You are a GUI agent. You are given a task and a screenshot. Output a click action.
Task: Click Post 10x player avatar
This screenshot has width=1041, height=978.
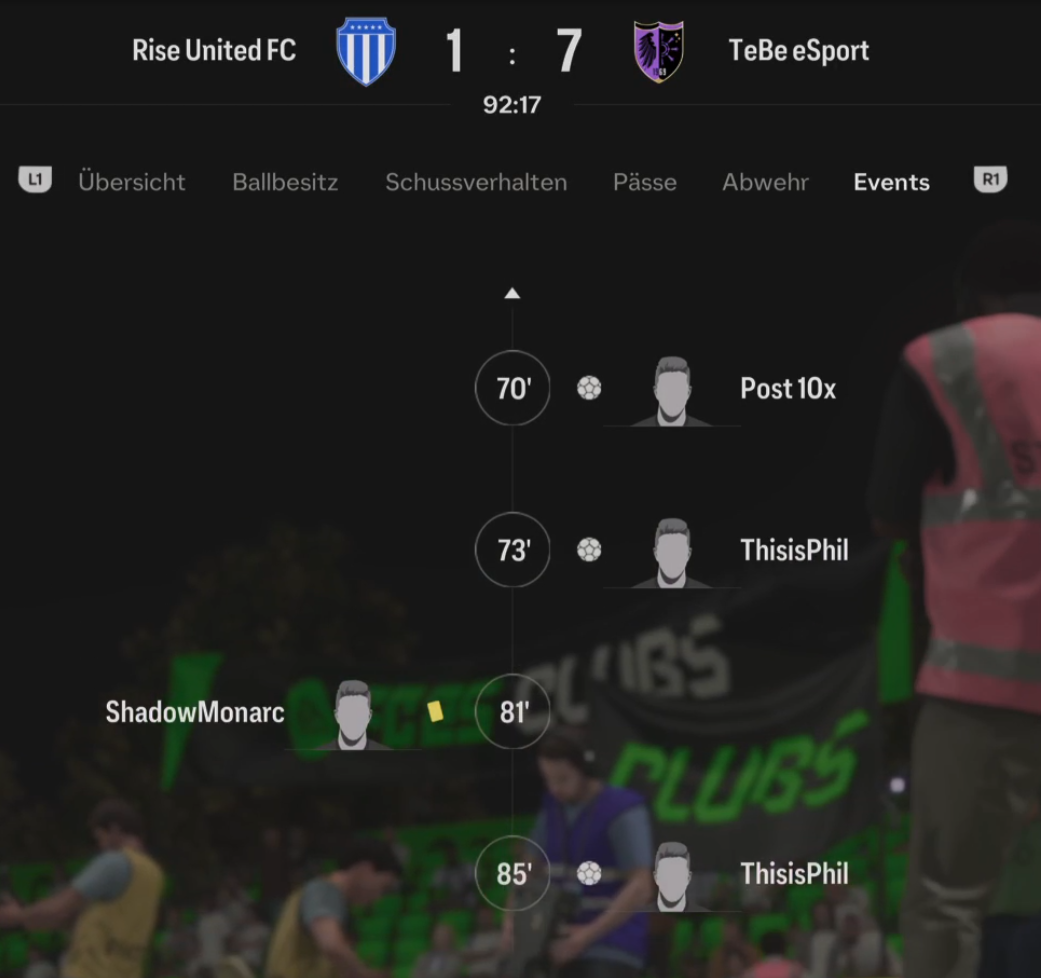coord(672,391)
